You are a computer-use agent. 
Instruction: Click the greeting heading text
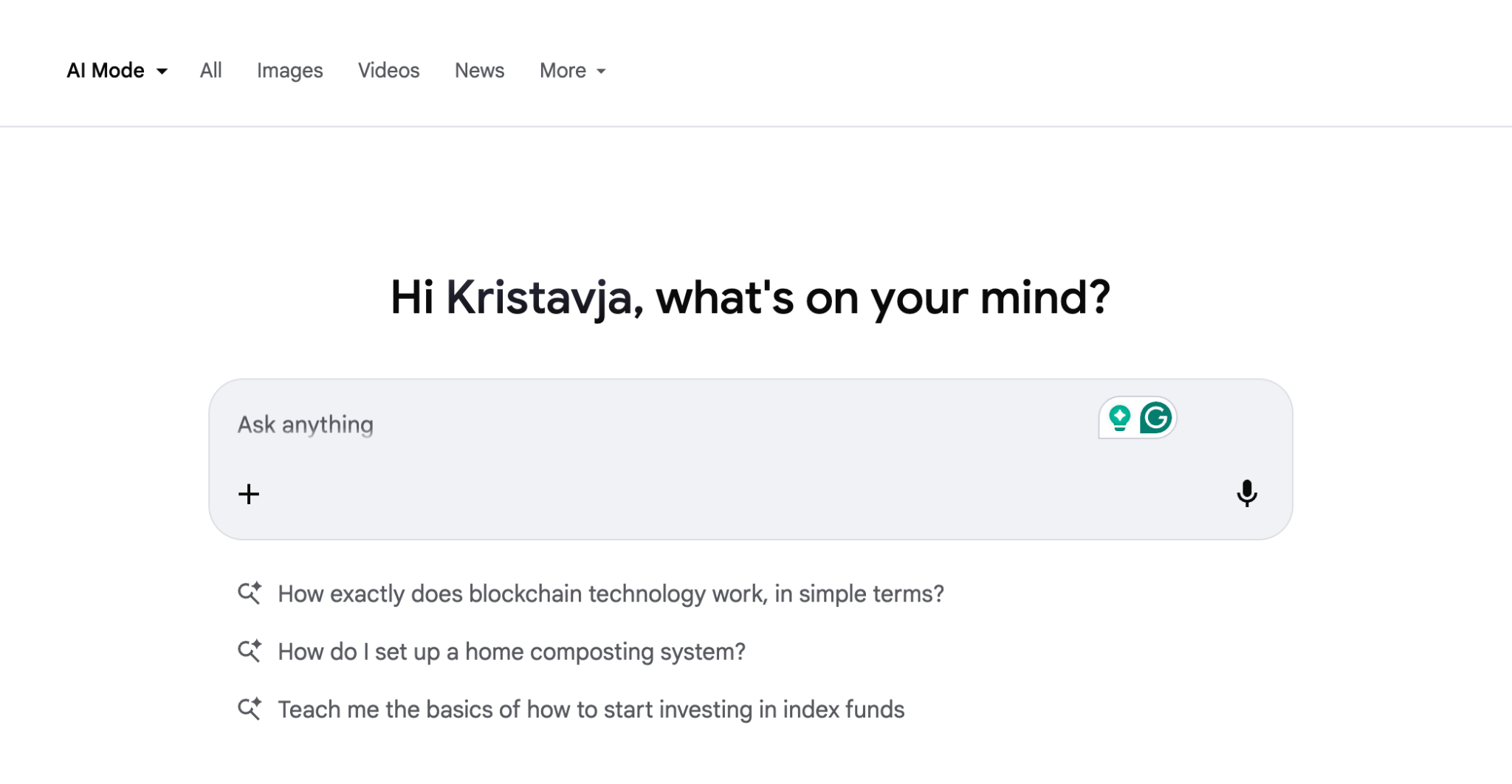750,298
